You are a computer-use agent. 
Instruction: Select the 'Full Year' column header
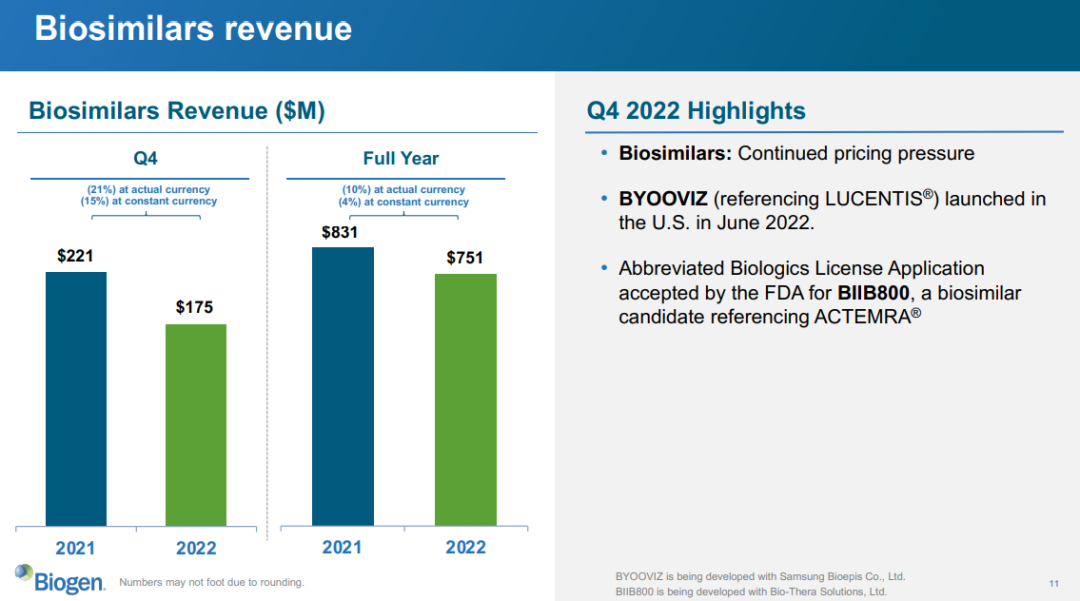click(400, 158)
